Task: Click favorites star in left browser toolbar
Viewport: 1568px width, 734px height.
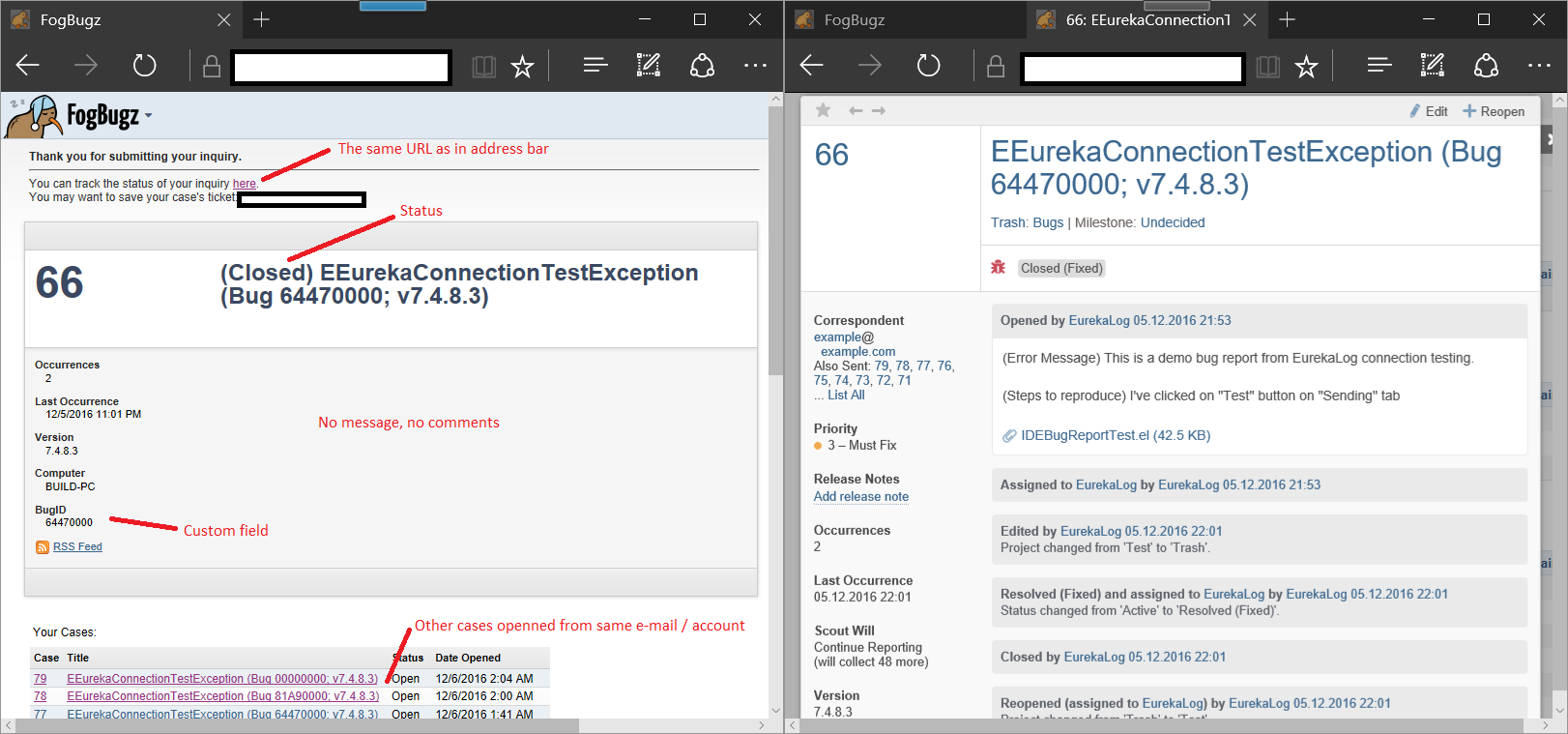Action: (522, 66)
